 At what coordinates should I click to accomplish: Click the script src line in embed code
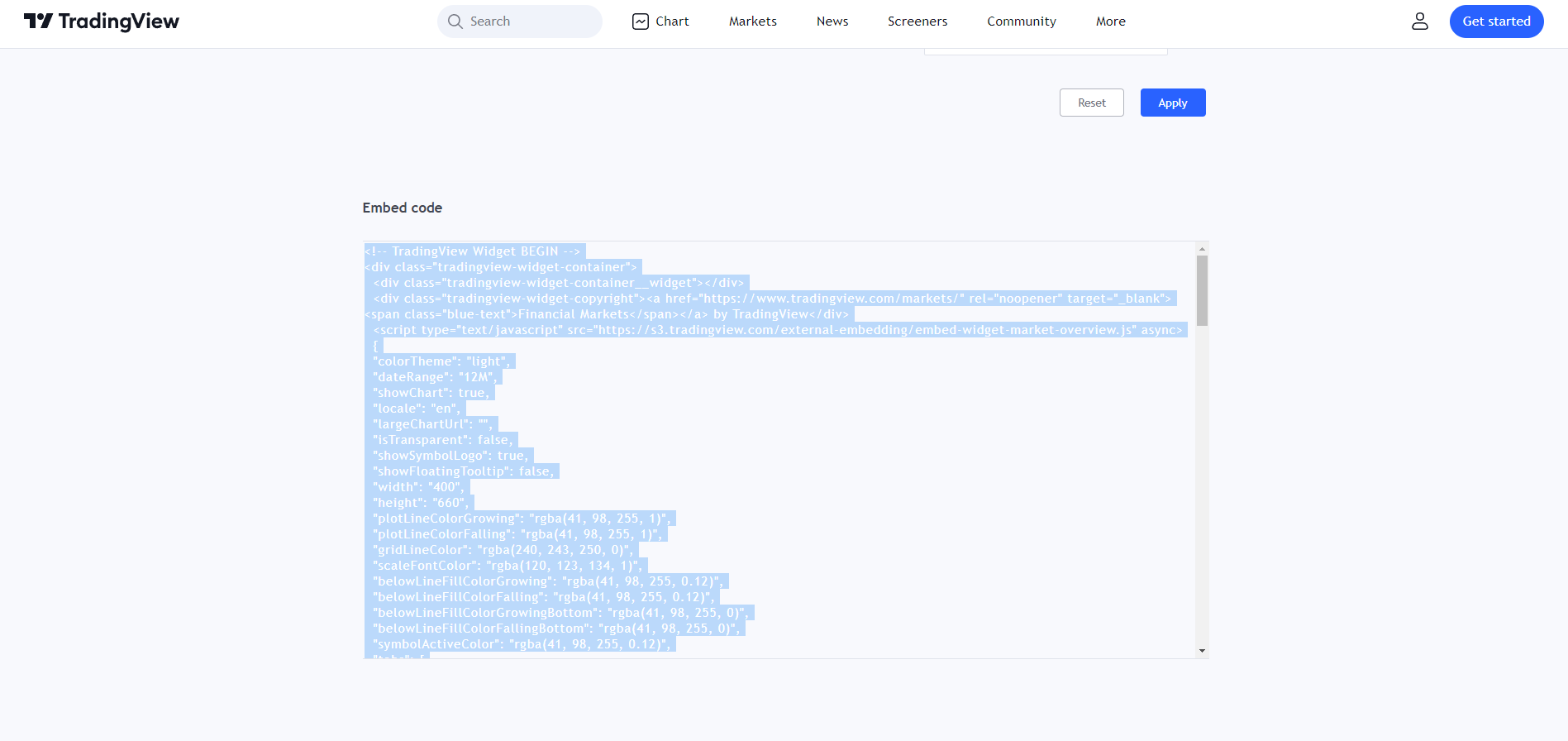777,330
